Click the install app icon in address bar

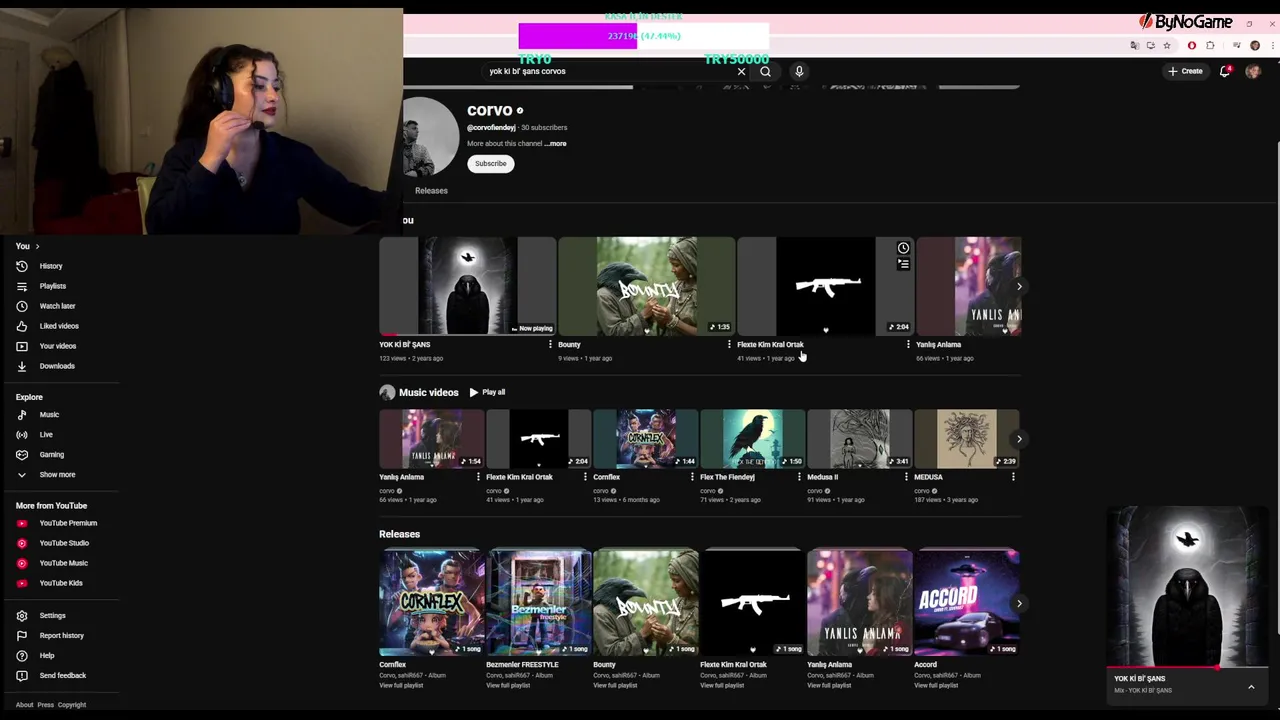[1151, 45]
